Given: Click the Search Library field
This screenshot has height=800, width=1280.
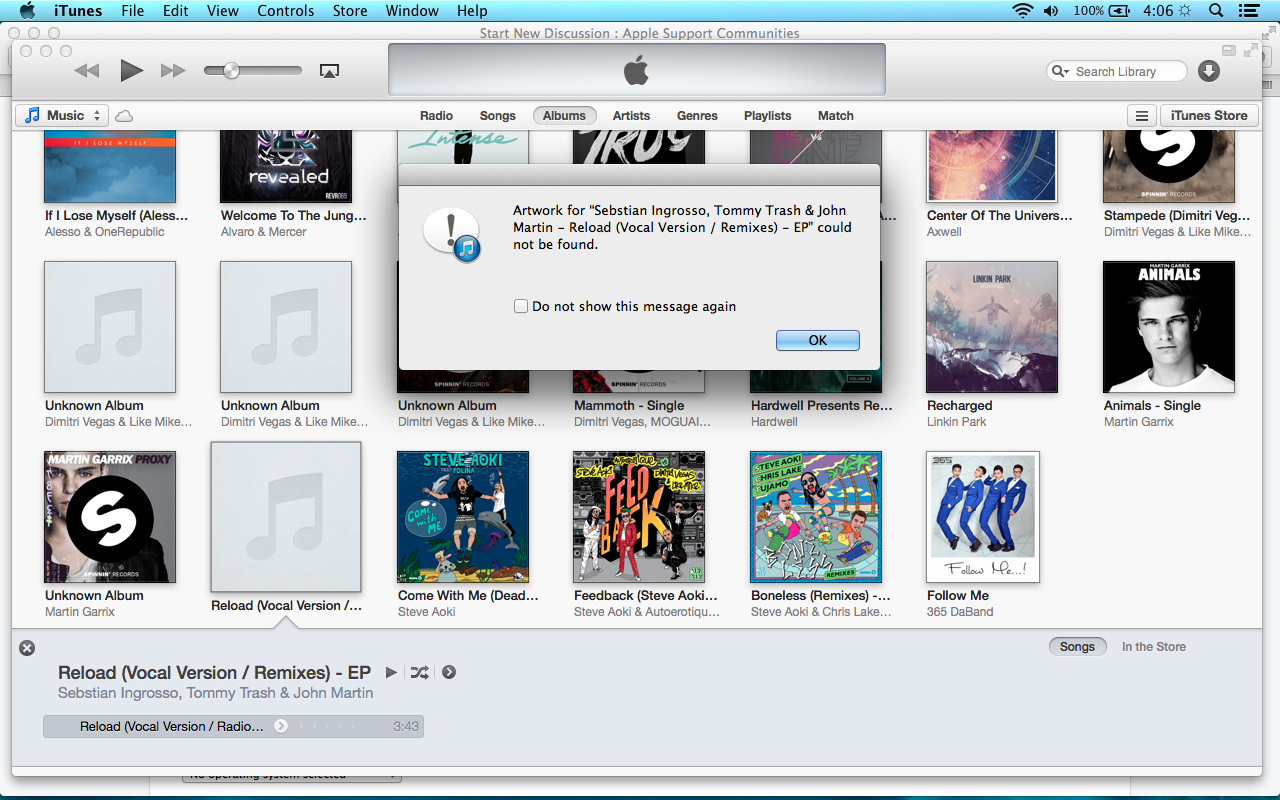Looking at the screenshot, I should pos(1117,72).
